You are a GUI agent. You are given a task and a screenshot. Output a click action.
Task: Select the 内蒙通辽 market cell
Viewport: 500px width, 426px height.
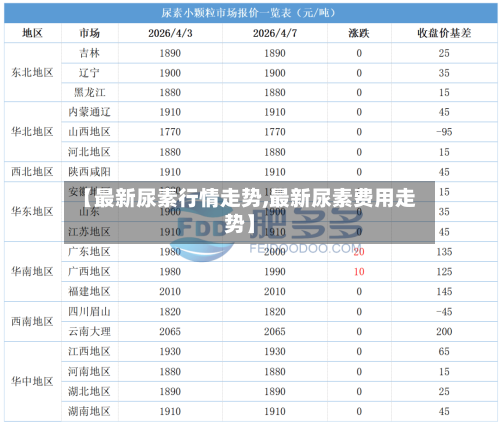tap(89, 112)
